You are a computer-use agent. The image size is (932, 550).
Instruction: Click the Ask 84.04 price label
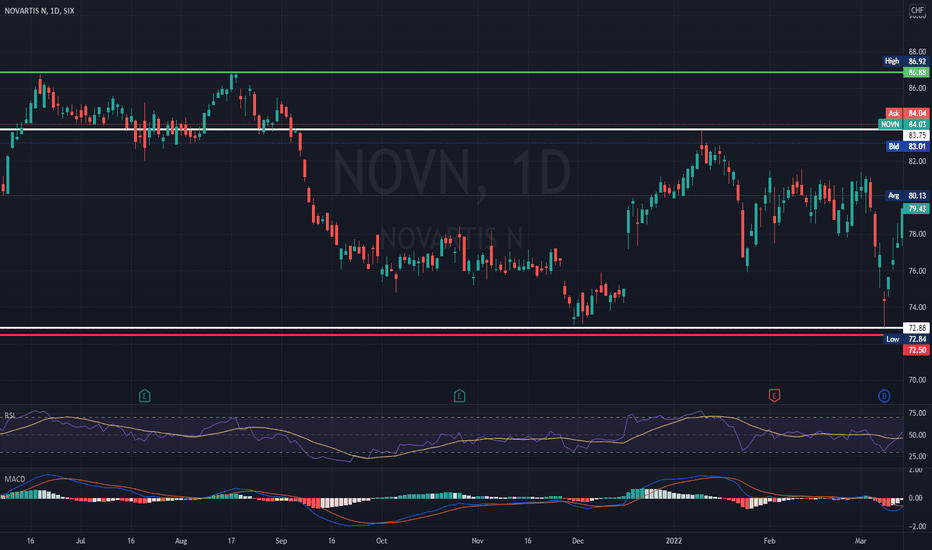906,113
